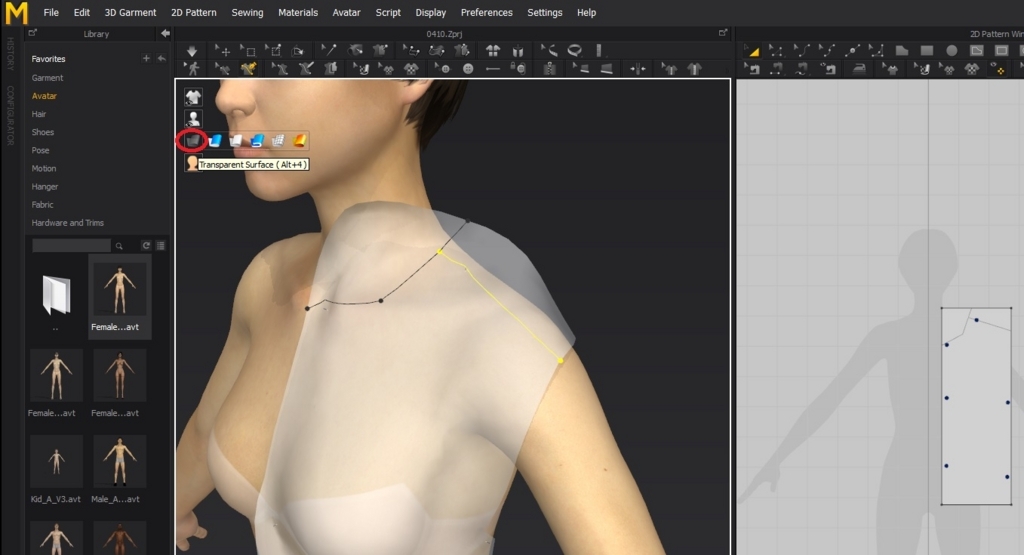Open the History side tab

pyautogui.click(x=10, y=54)
